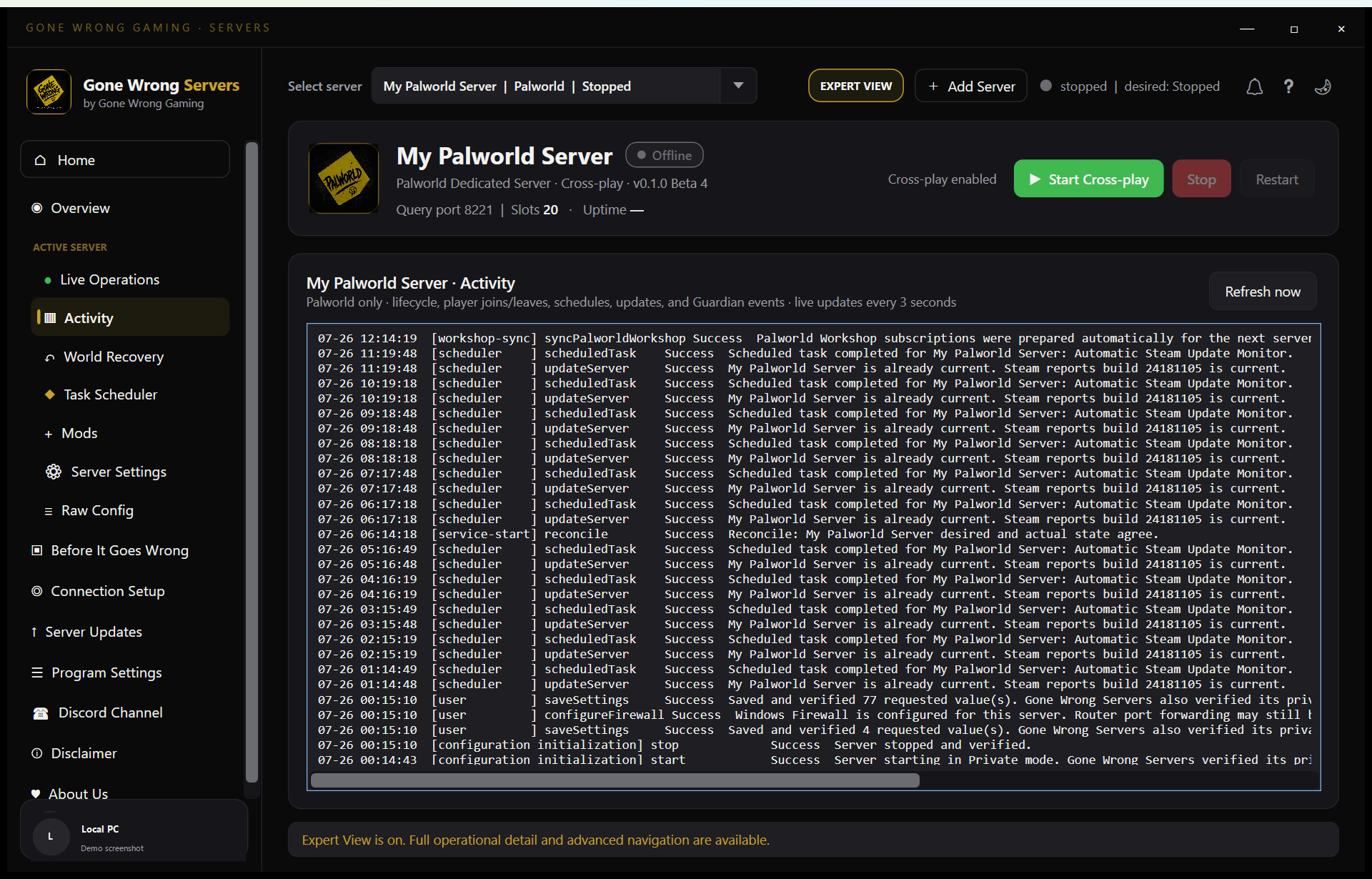Click the Task Scheduler diamond icon
1372x879 pixels.
[50, 394]
